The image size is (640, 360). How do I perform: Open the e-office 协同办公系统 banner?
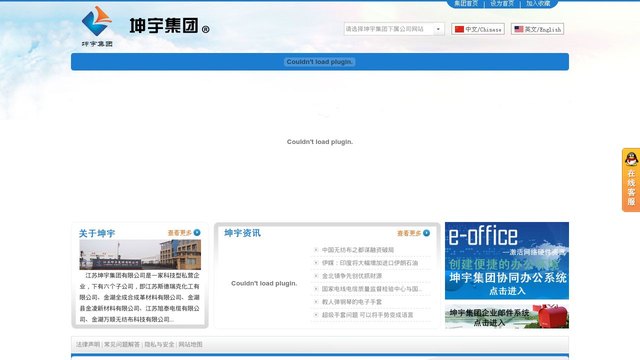[x=507, y=260]
